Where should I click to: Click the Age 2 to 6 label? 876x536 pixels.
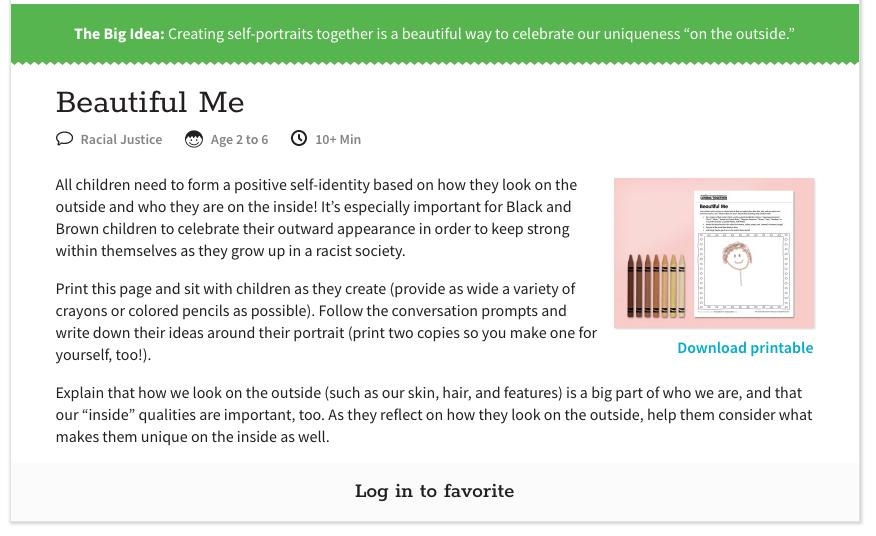(x=239, y=140)
